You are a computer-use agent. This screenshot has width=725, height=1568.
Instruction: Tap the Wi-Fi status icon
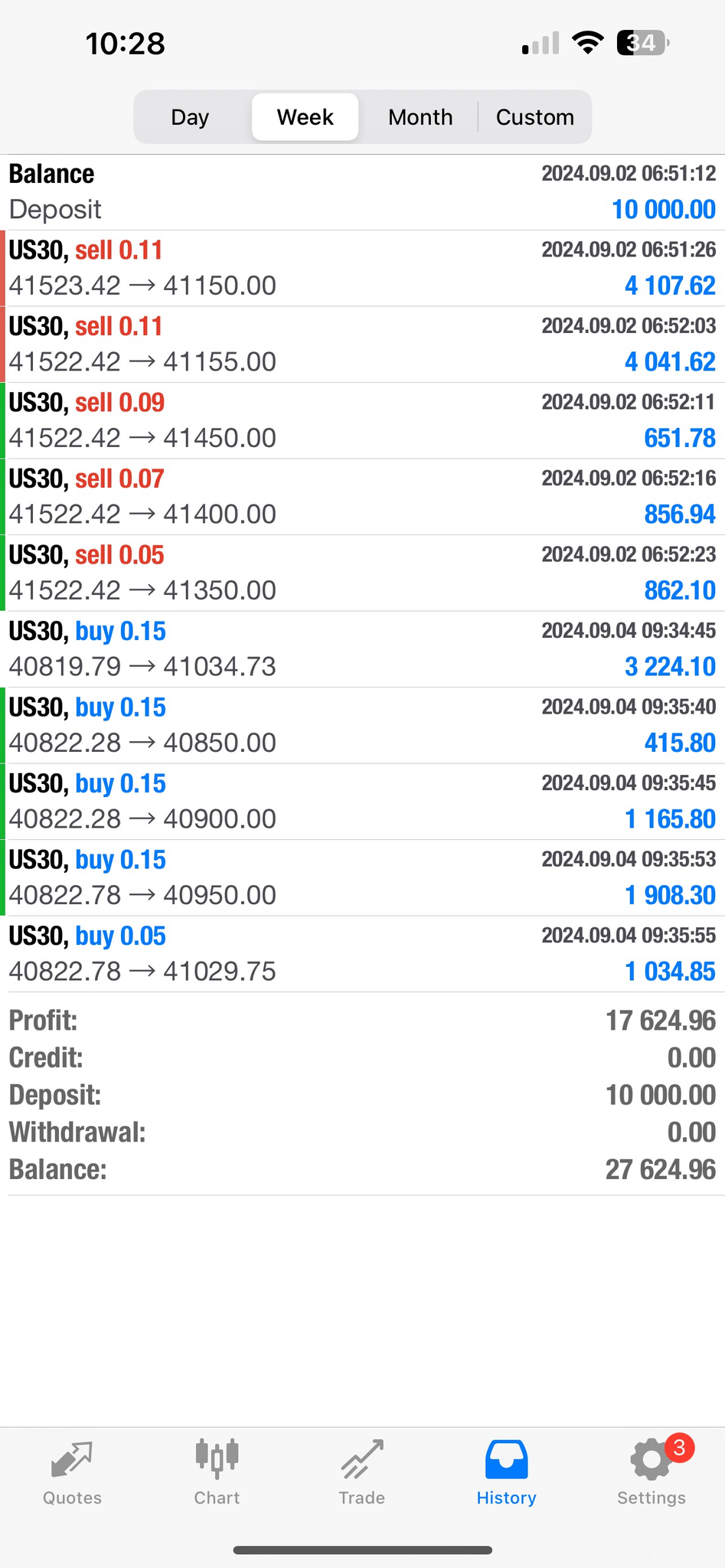587,43
